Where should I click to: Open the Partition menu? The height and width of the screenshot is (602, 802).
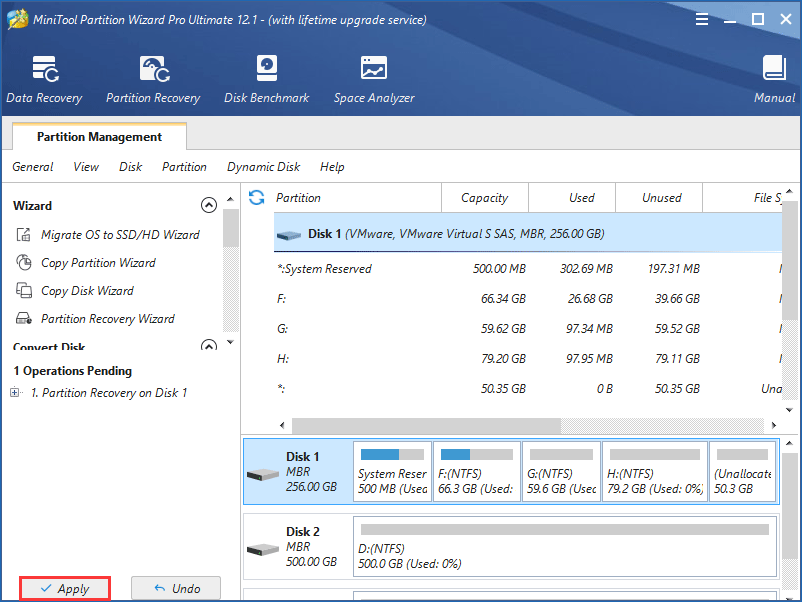point(184,167)
